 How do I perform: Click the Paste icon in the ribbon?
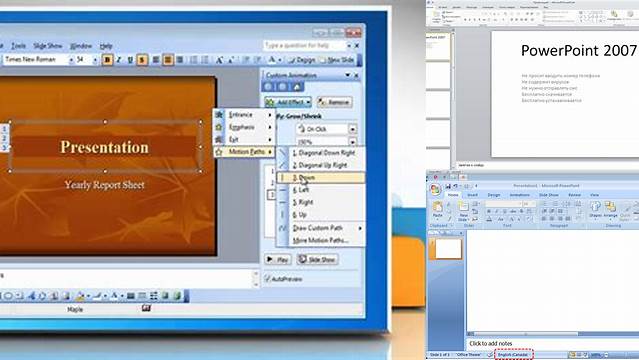click(437, 210)
